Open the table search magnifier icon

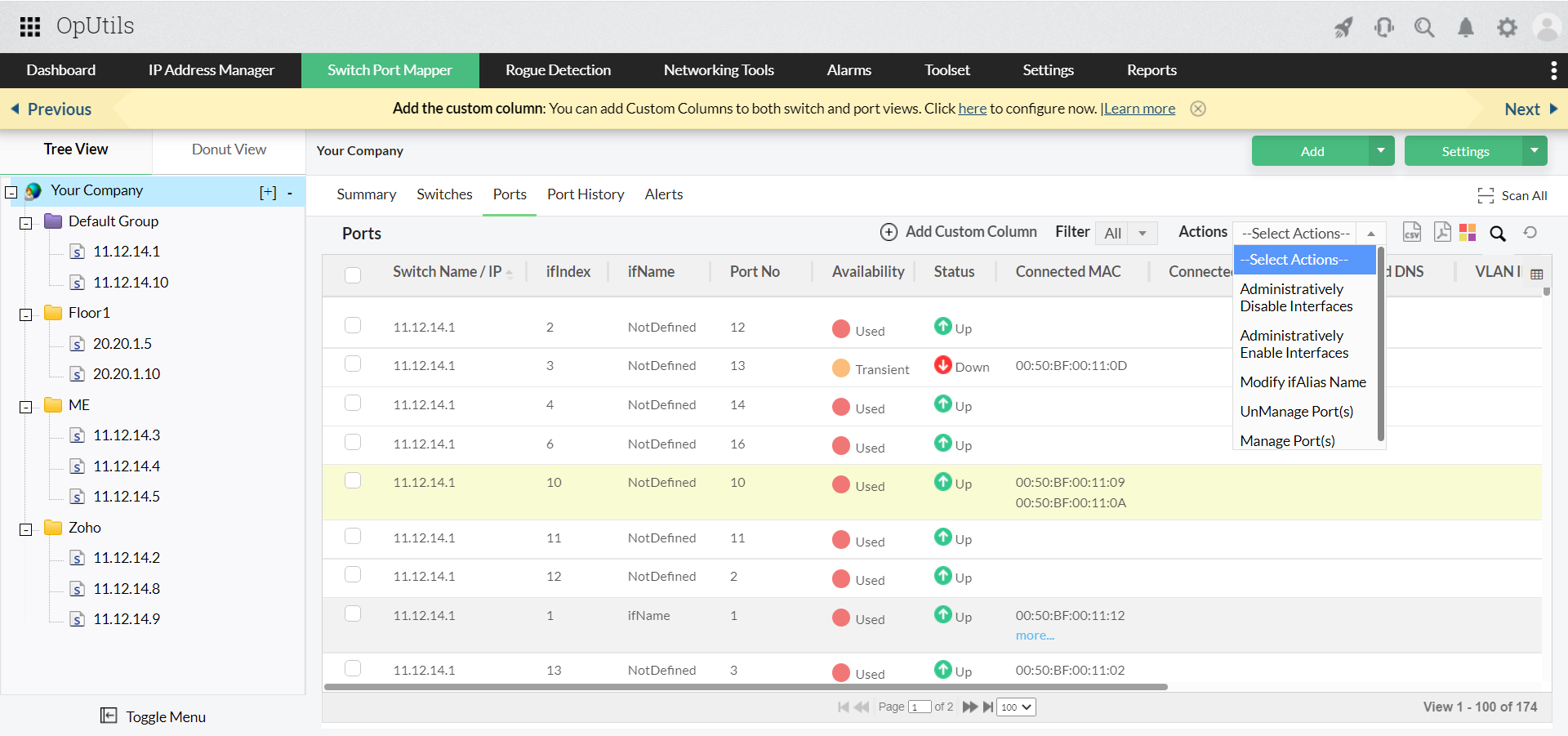point(1498,234)
